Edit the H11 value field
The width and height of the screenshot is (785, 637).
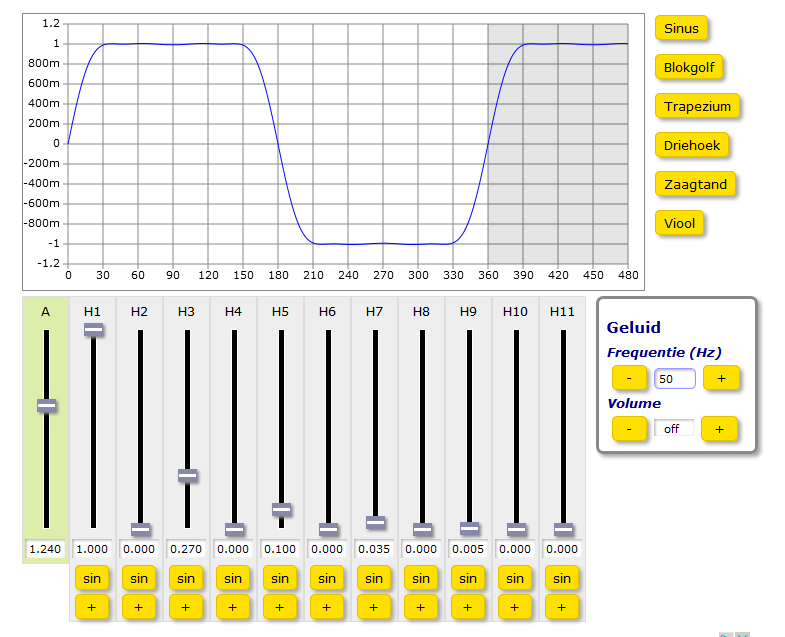click(563, 549)
